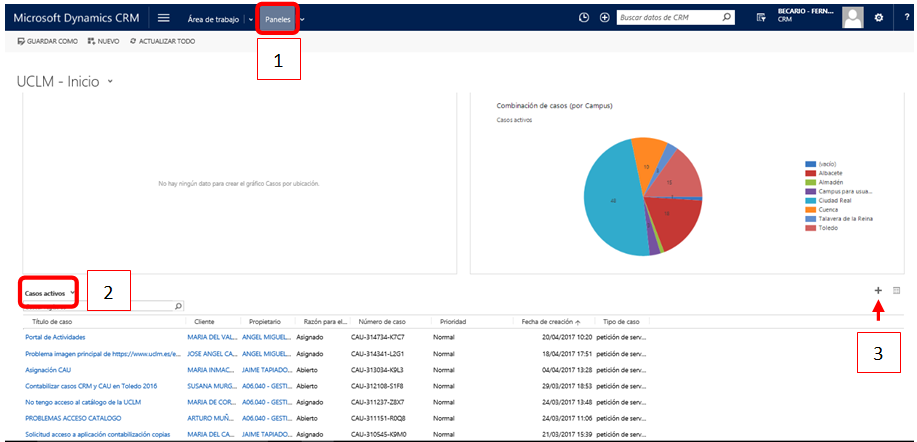Click Área de trabajo in navigation bar
Screen dimensions: 917x442
(215, 19)
